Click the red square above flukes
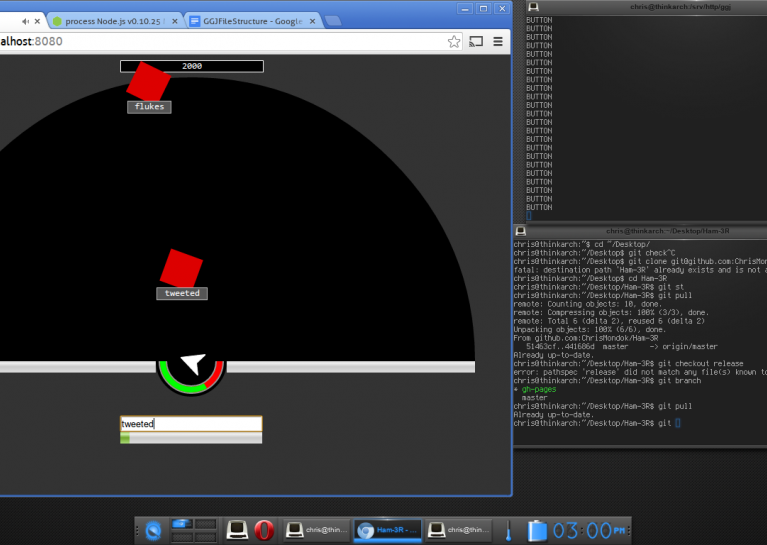 (x=148, y=81)
